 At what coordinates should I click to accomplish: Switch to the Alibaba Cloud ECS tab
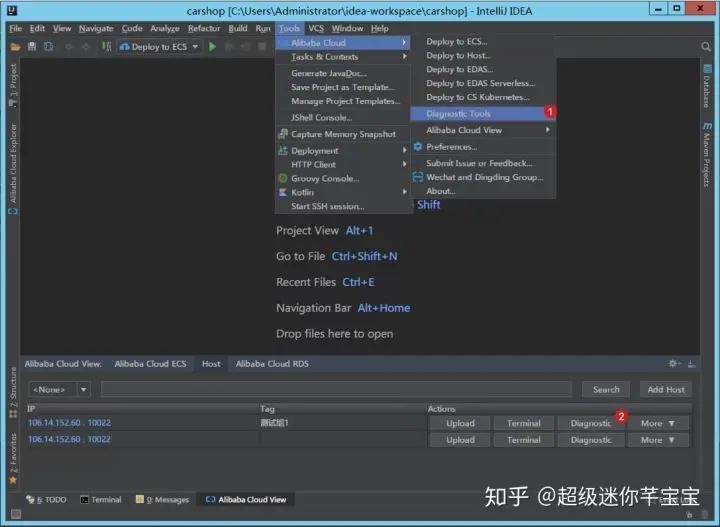click(150, 364)
